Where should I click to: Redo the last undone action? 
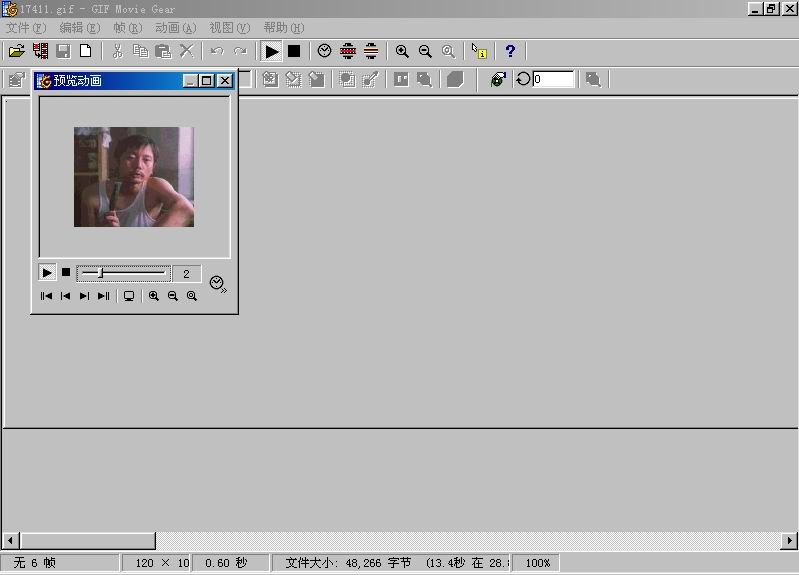(240, 51)
